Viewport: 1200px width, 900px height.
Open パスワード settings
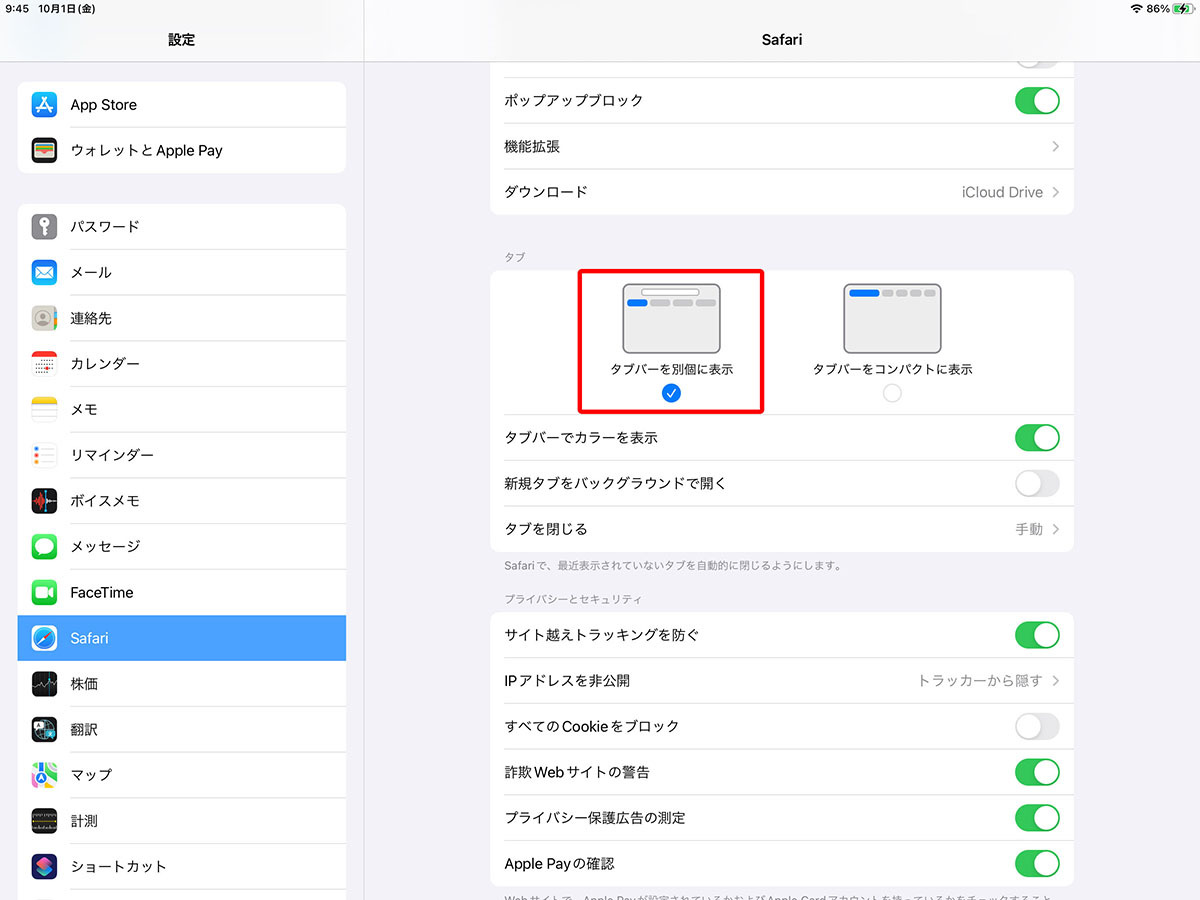[x=182, y=227]
